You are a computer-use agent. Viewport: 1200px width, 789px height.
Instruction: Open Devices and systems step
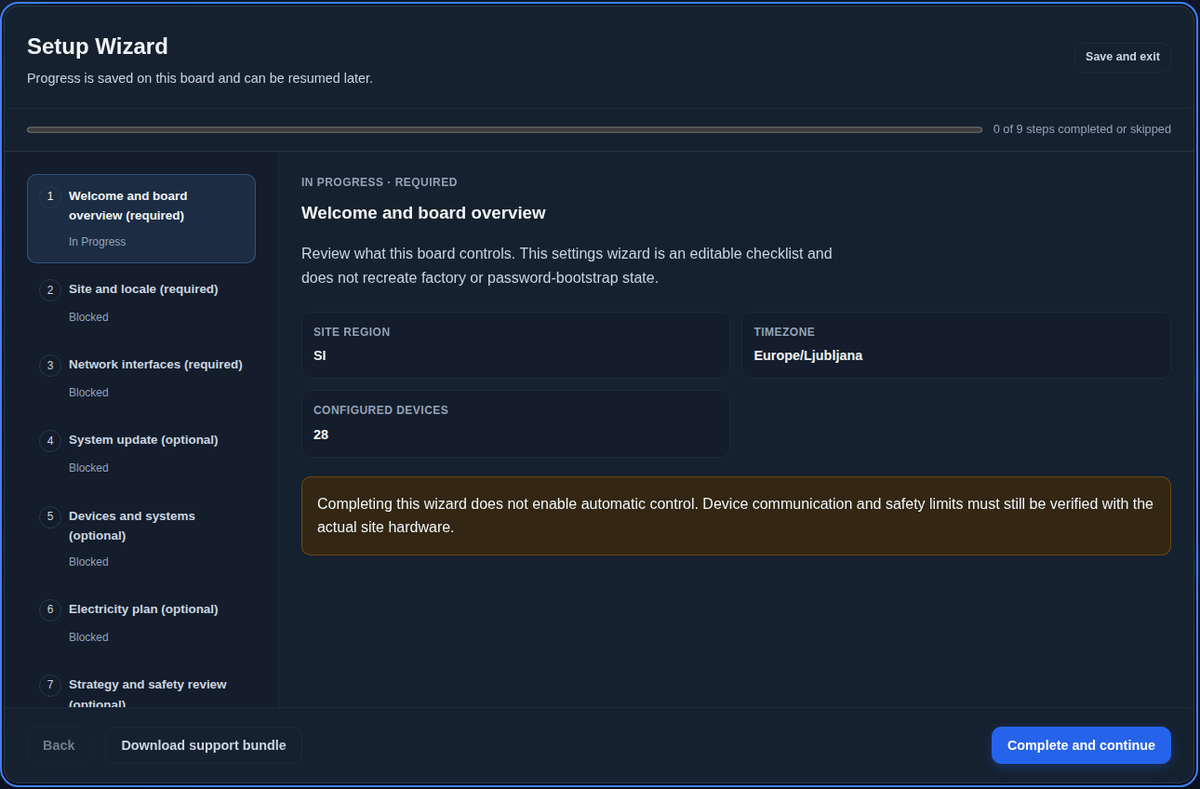click(141, 538)
